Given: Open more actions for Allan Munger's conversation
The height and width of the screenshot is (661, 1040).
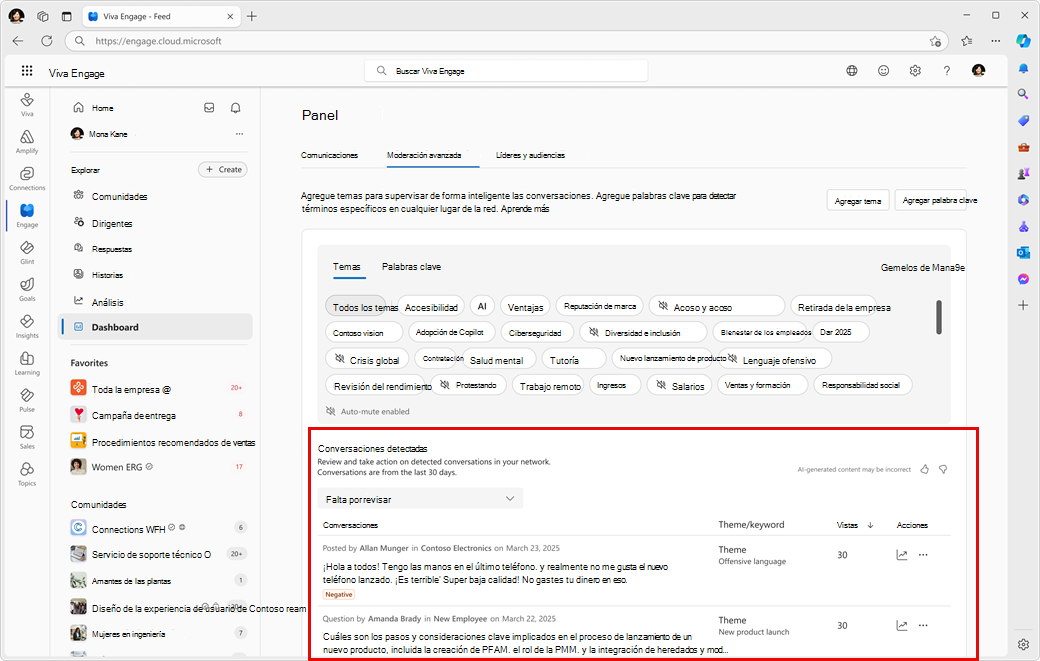Looking at the screenshot, I should tap(923, 555).
